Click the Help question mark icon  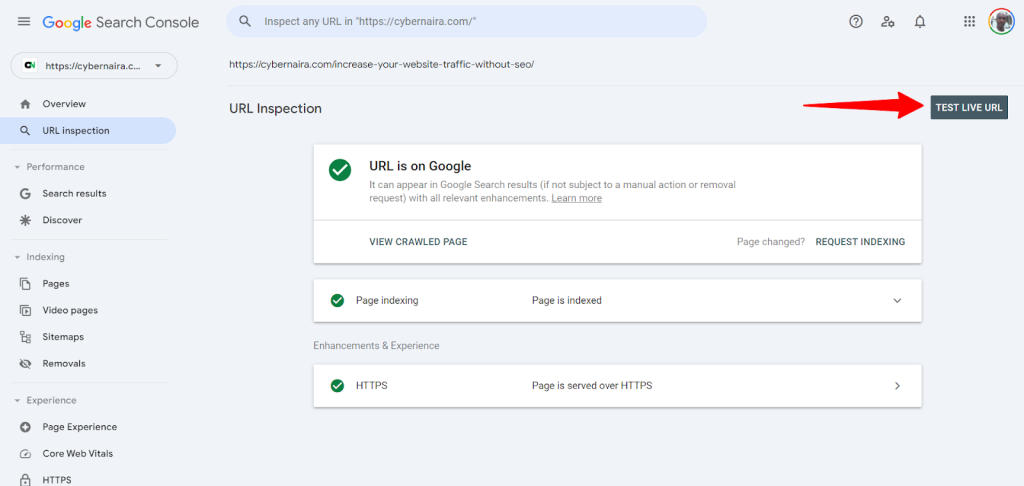[x=856, y=22]
